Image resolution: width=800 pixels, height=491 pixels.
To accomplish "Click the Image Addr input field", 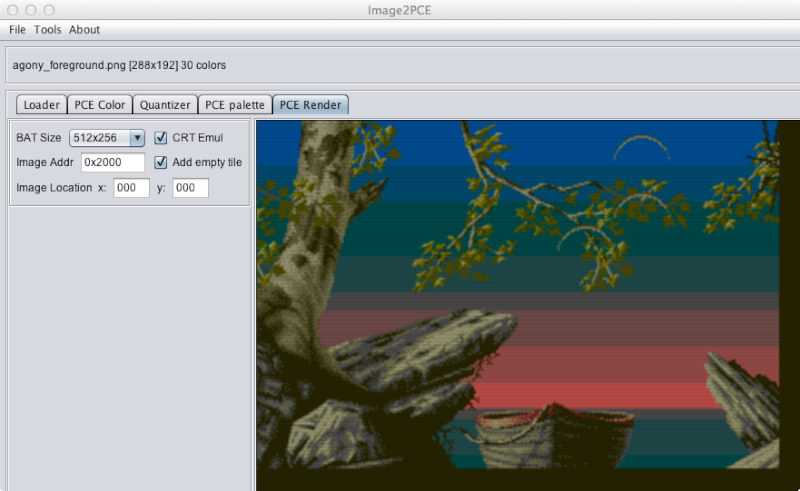I will 113,162.
